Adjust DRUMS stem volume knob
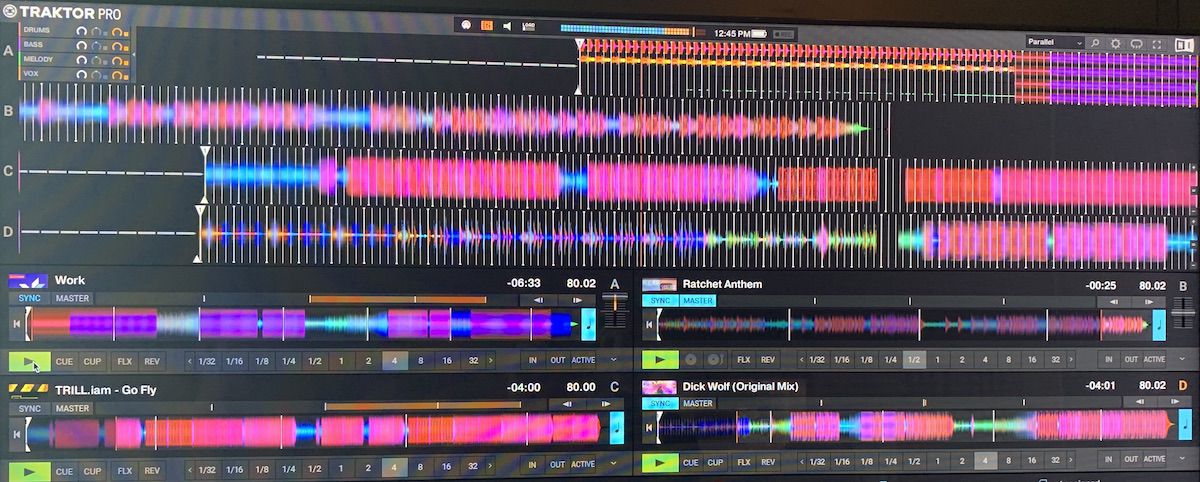 (83, 30)
